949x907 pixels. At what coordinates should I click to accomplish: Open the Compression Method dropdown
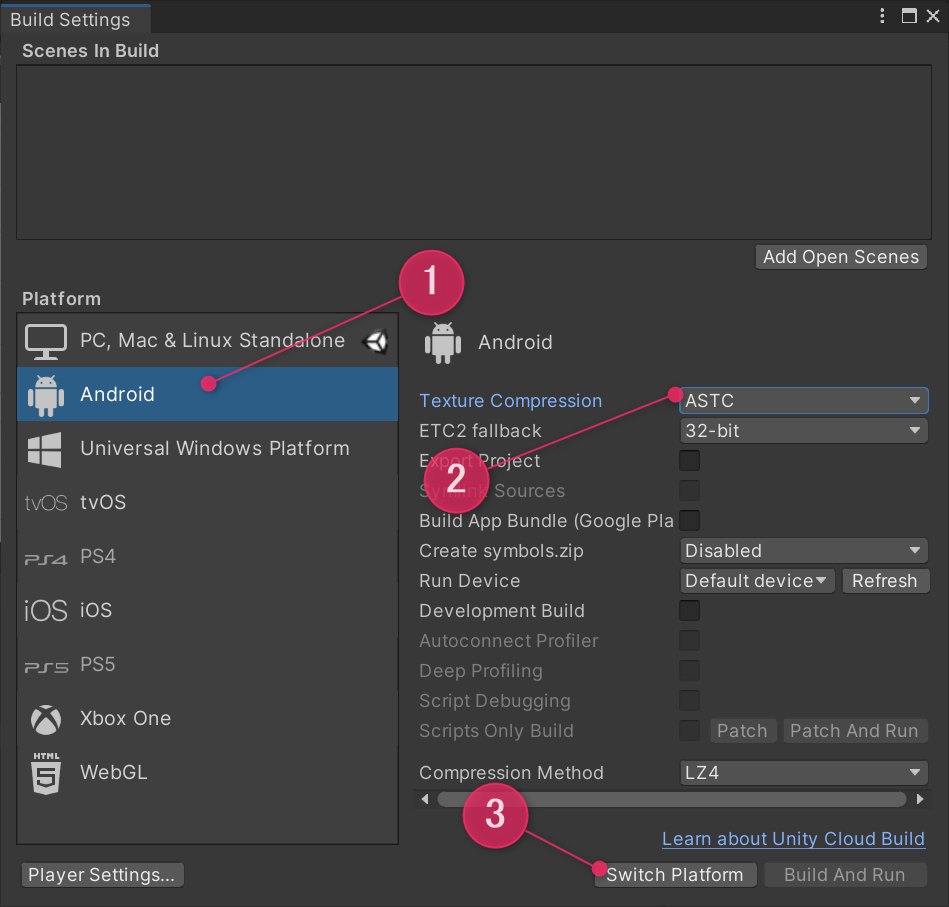803,772
